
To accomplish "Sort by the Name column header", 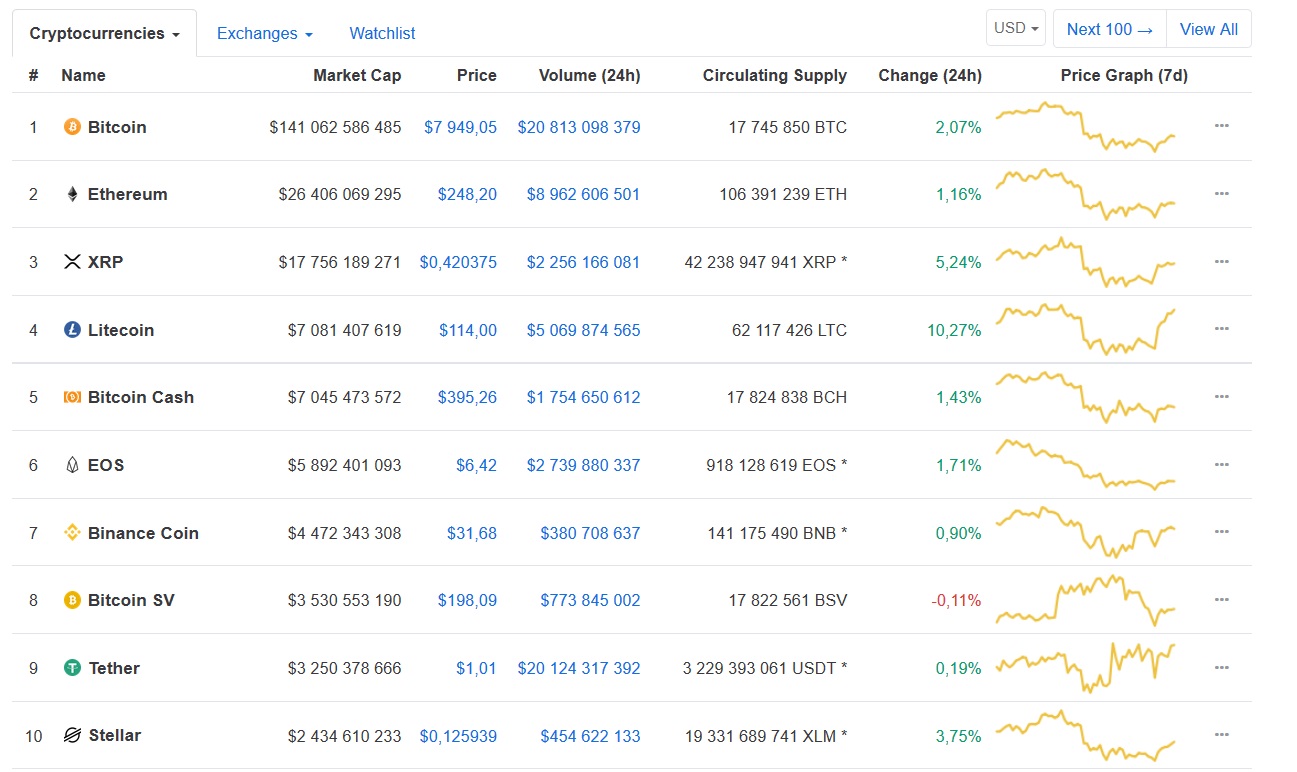I will point(83,75).
